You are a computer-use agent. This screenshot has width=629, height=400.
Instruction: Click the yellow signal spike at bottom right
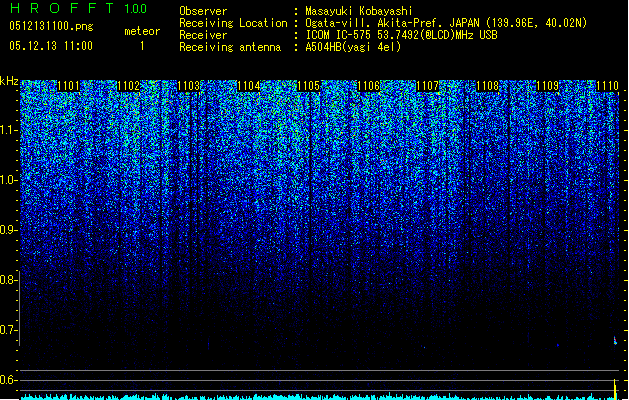[615, 388]
